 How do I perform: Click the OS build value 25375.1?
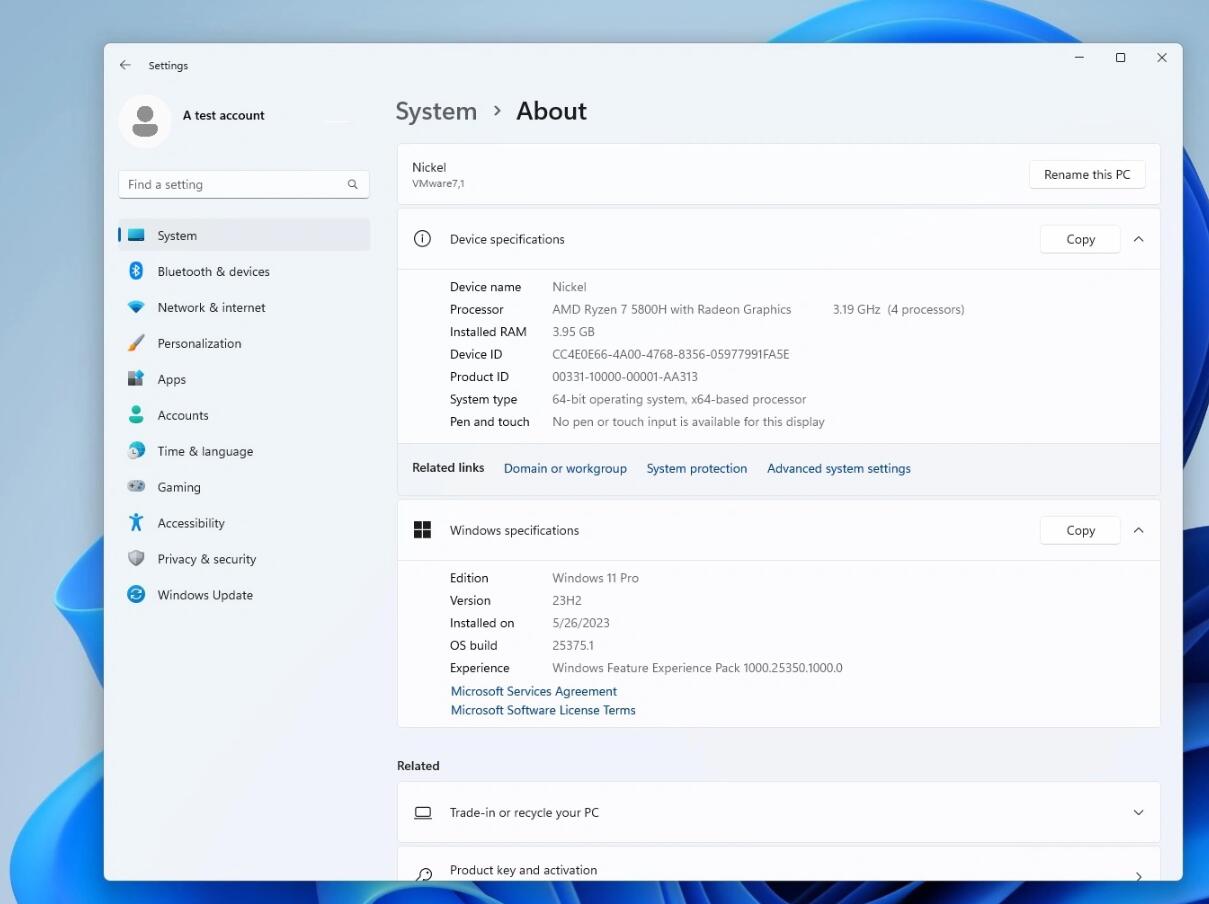pos(573,645)
